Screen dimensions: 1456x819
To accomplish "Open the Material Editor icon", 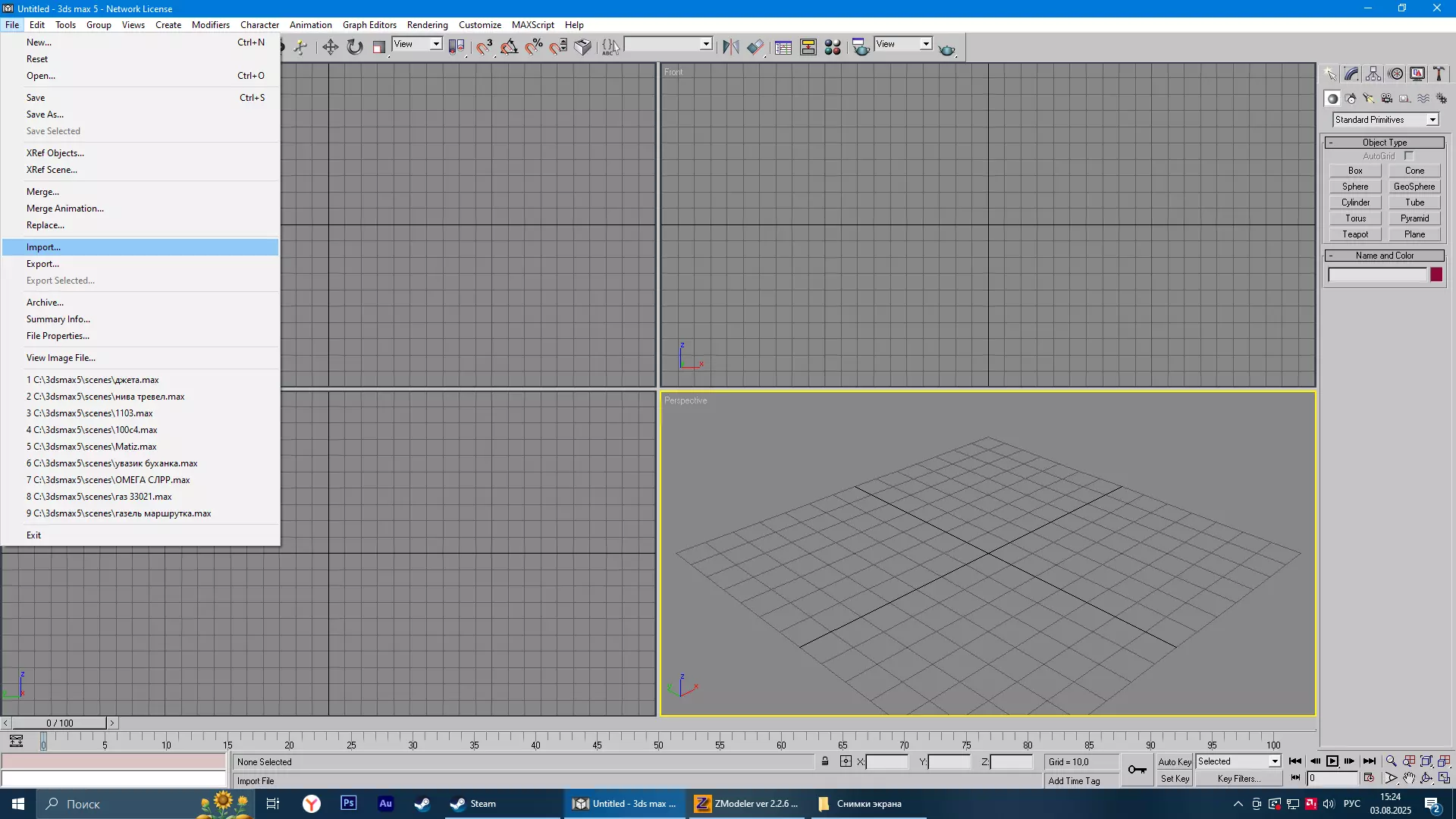I will pyautogui.click(x=833, y=48).
